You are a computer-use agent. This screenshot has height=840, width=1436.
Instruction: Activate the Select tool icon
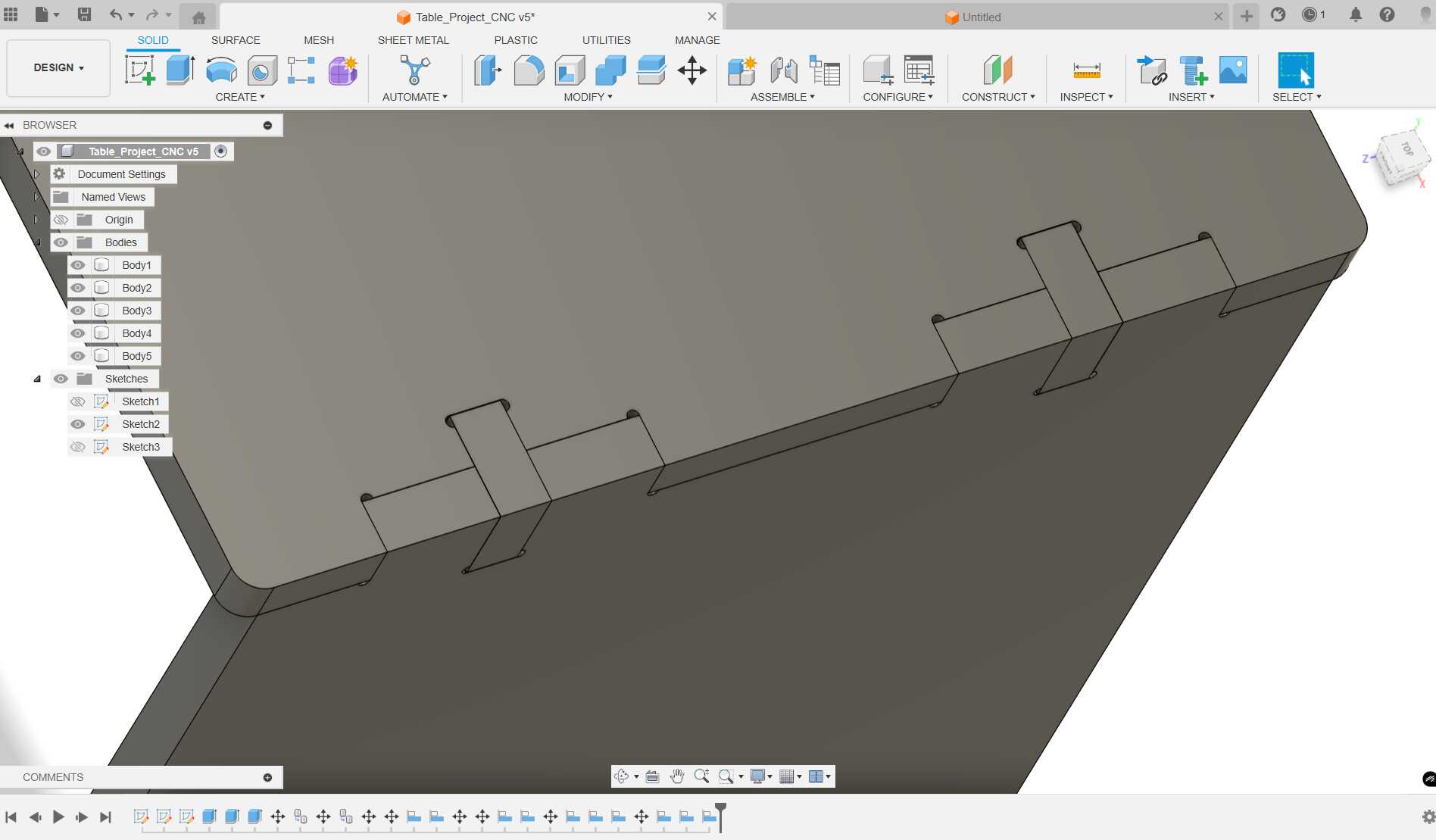[x=1296, y=70]
